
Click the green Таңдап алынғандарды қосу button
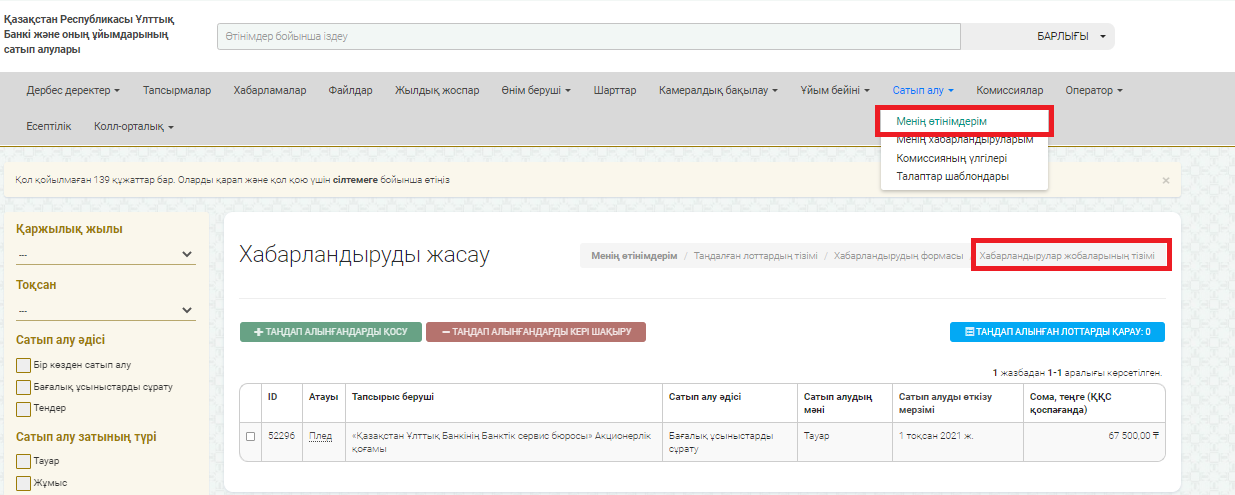(329, 332)
